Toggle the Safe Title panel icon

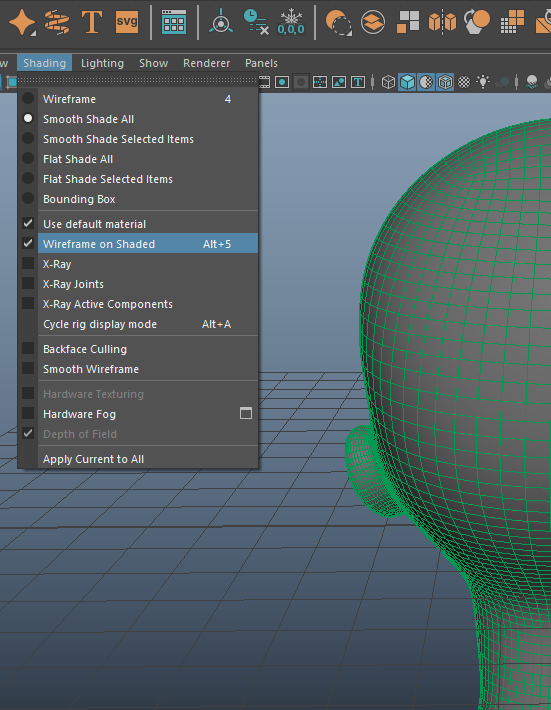358,82
